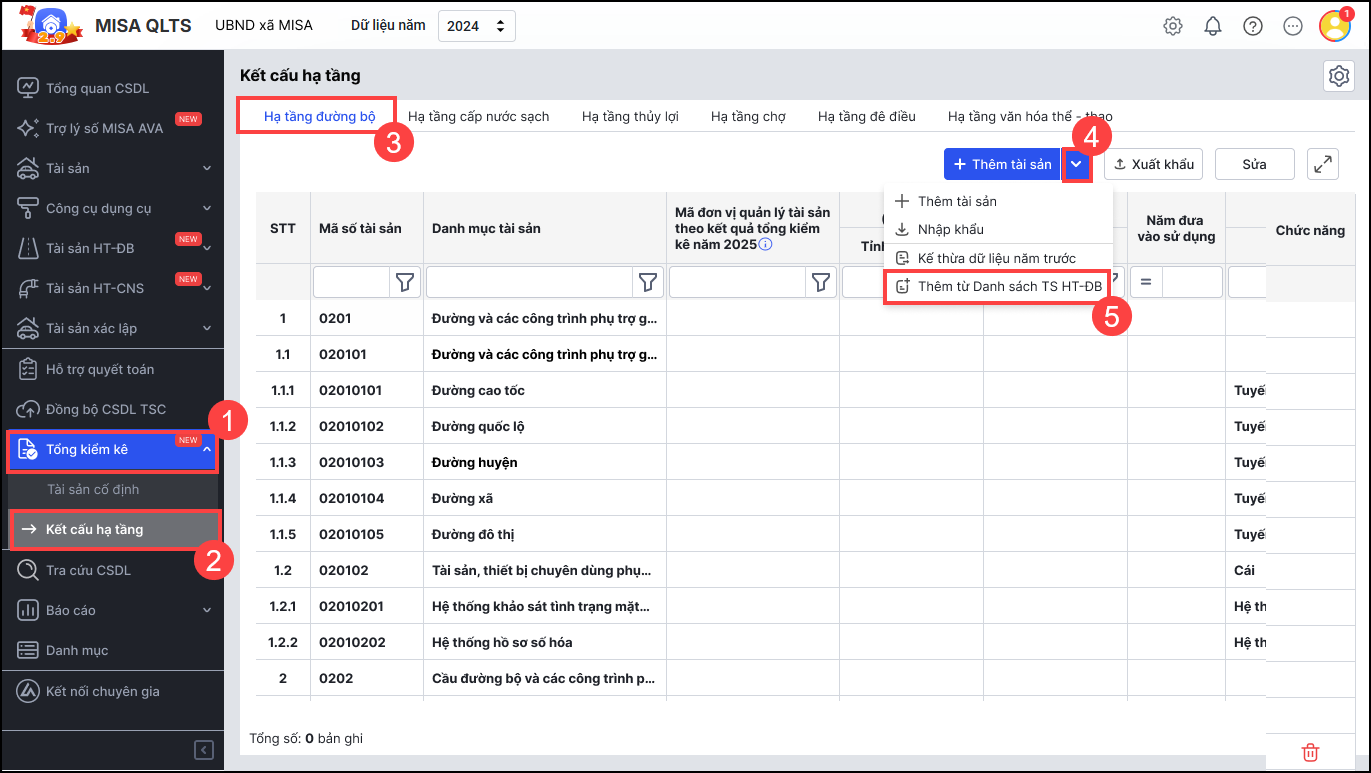This screenshot has width=1371, height=773.
Task: Change Dữ liệu năm 2024 selector
Action: click(477, 26)
